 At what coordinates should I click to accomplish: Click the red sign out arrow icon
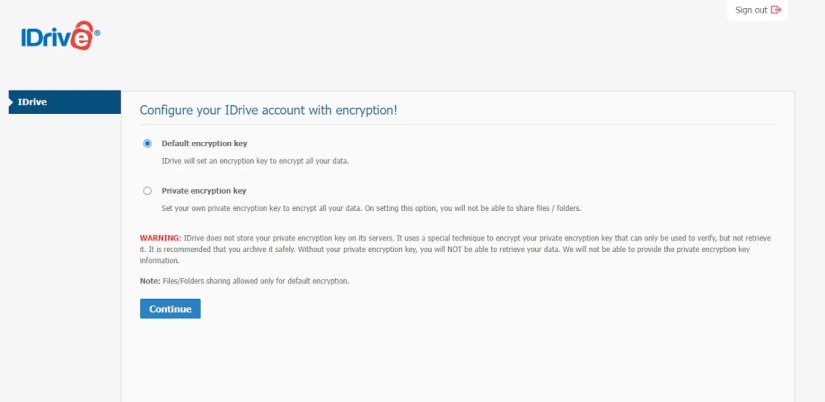click(776, 10)
